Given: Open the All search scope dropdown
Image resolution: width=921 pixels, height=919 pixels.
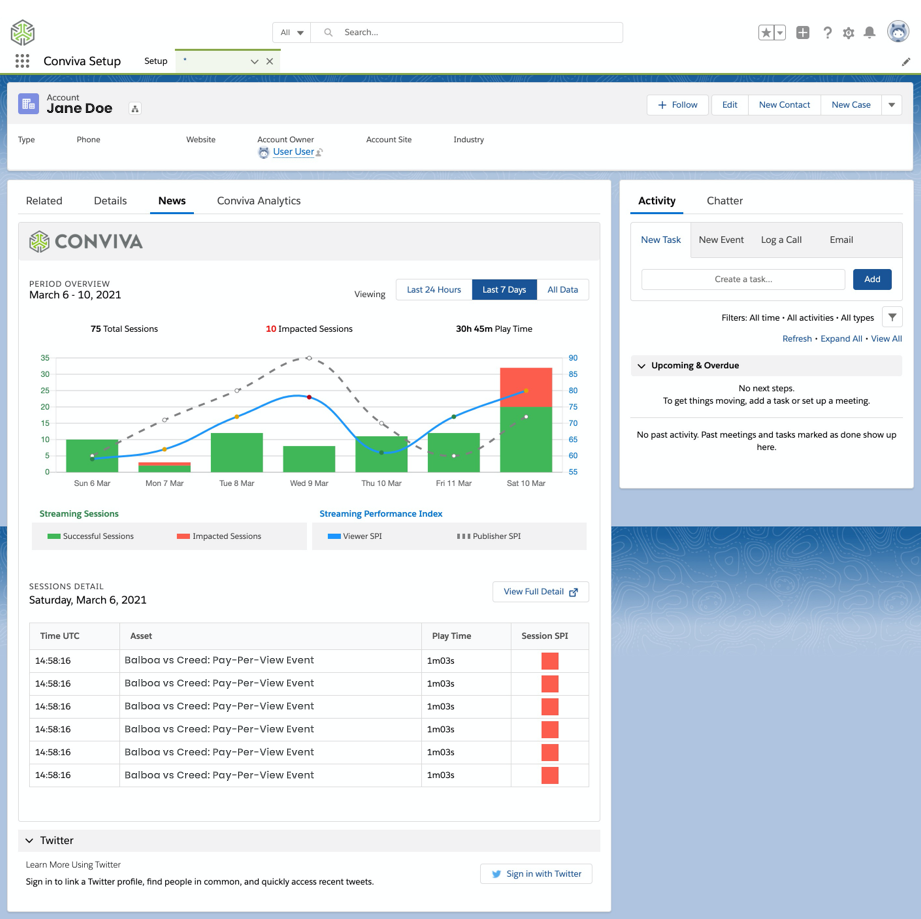Looking at the screenshot, I should pyautogui.click(x=291, y=32).
